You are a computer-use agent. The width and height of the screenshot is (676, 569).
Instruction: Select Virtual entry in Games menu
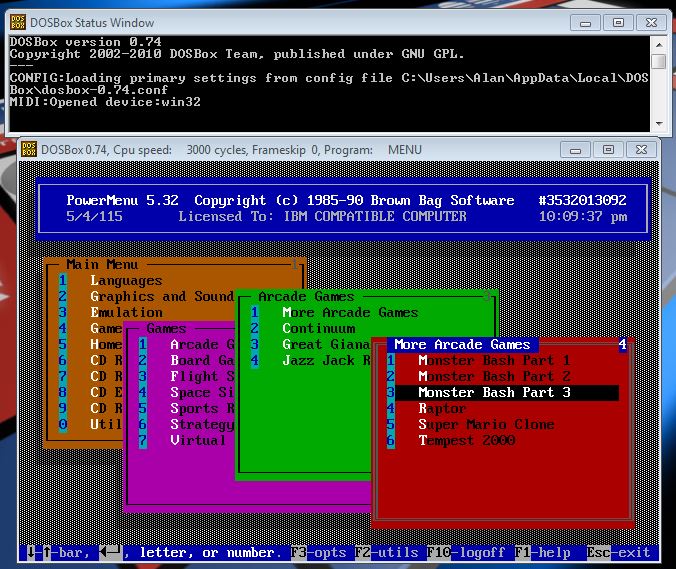(198, 440)
